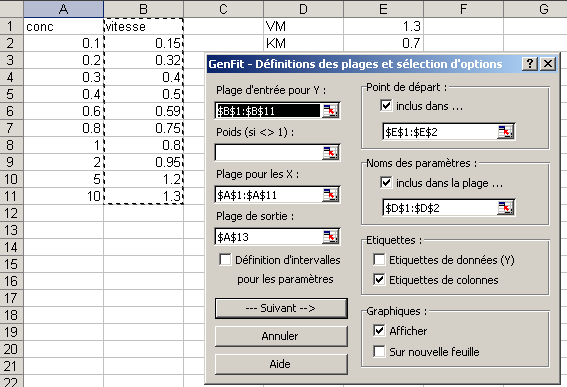Select row 12 header
The width and height of the screenshot is (567, 387).
12,213
